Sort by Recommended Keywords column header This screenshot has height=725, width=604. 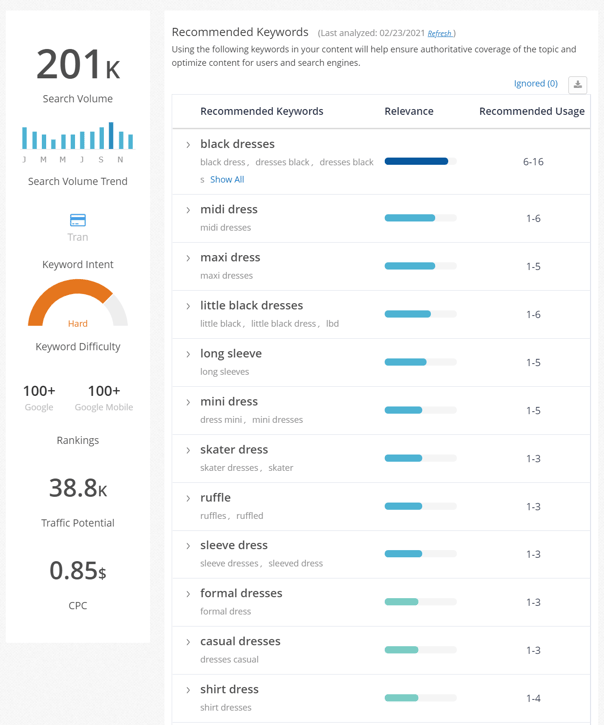[262, 111]
